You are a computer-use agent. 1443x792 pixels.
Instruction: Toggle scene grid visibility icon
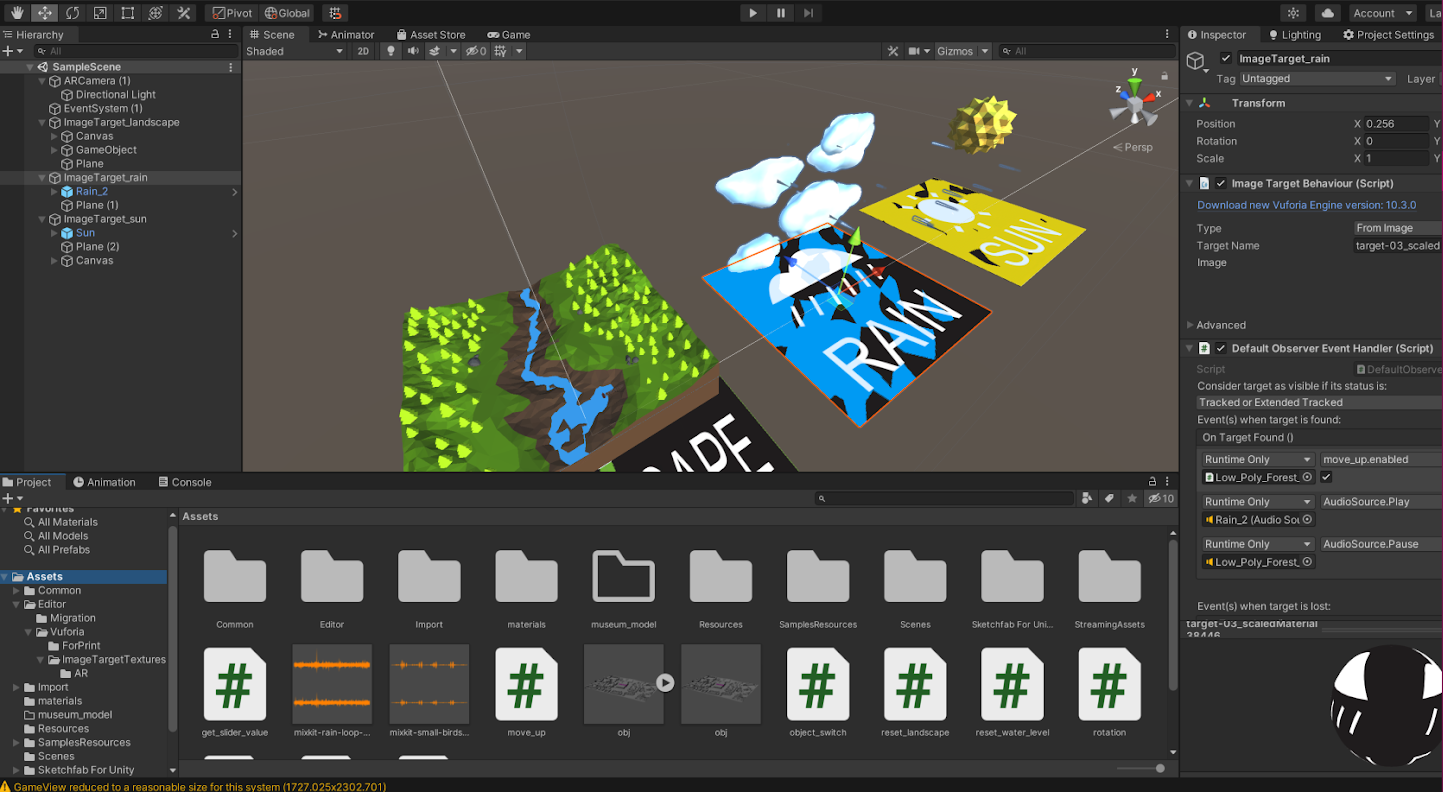(x=500, y=51)
